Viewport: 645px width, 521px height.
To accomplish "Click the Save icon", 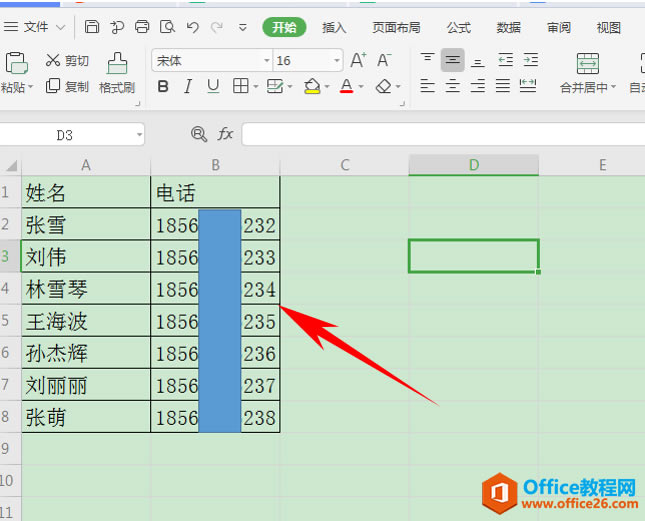I will coord(92,27).
